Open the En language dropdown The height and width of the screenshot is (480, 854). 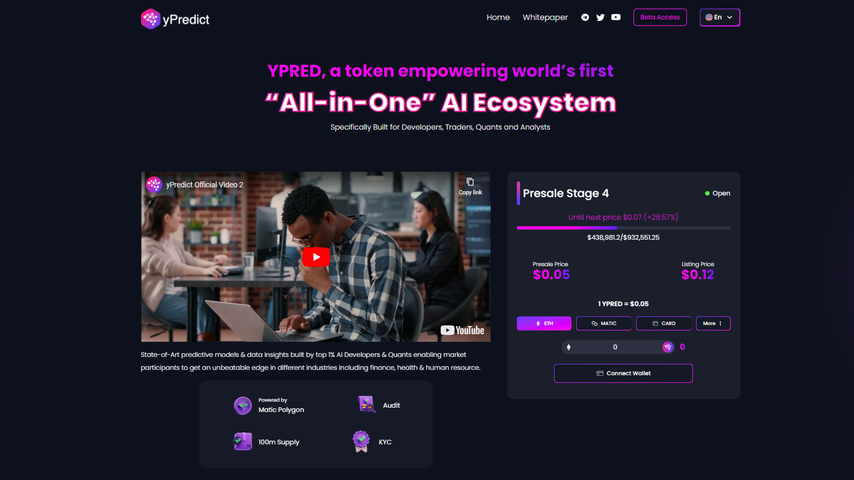pos(719,17)
